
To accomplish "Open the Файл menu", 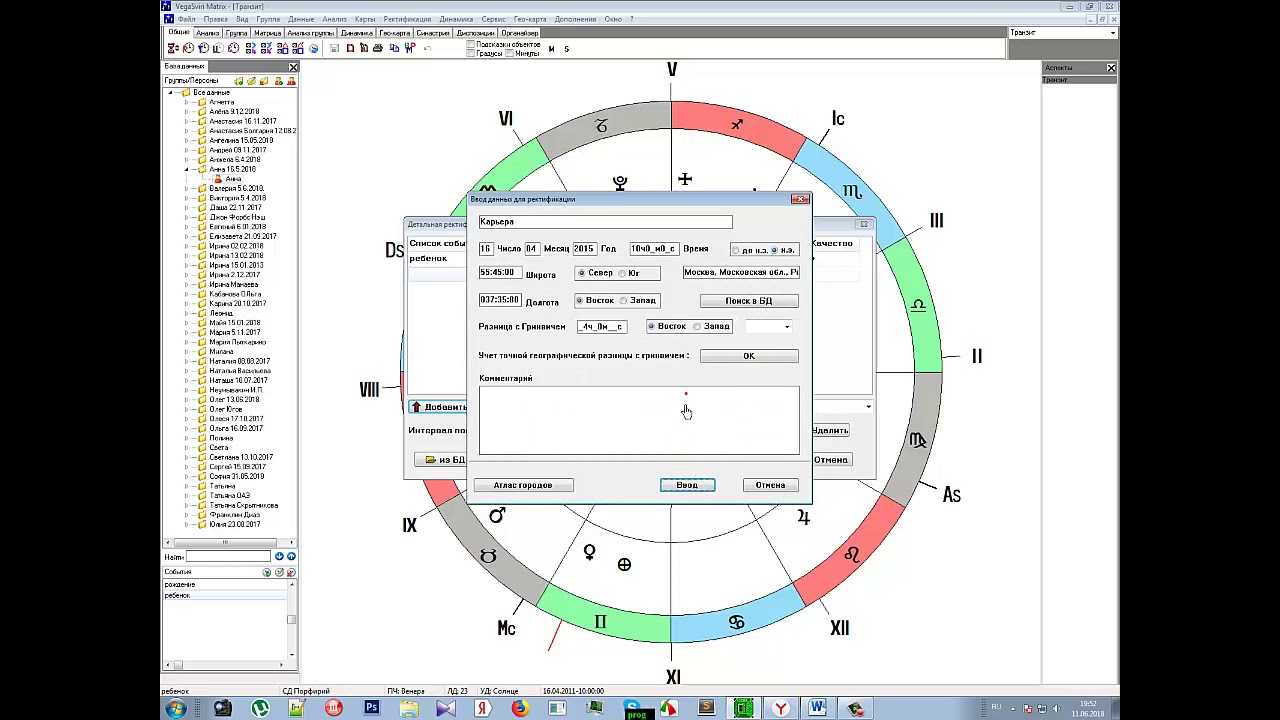I will point(186,19).
